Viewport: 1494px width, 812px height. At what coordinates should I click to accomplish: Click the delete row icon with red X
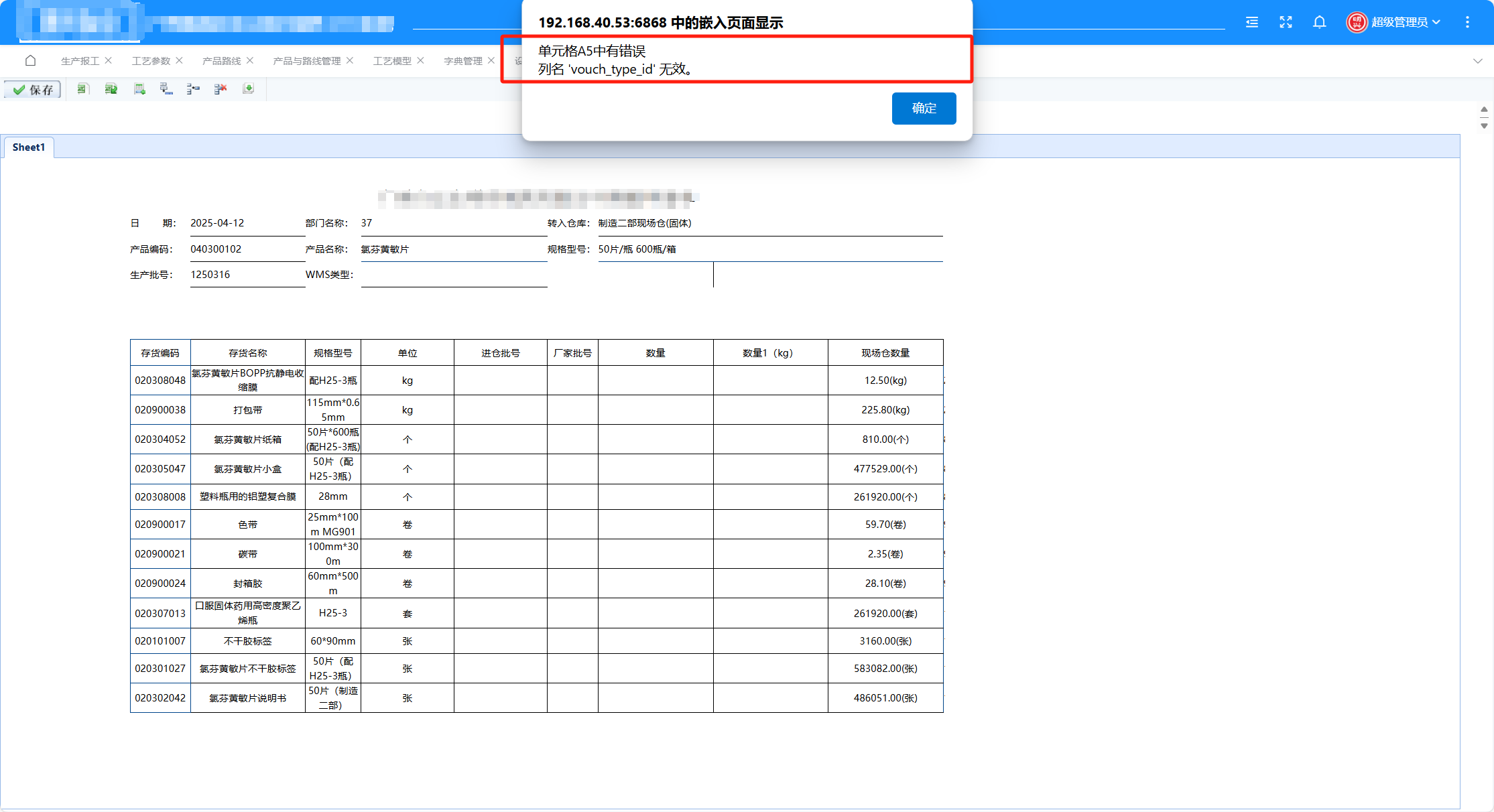[221, 88]
